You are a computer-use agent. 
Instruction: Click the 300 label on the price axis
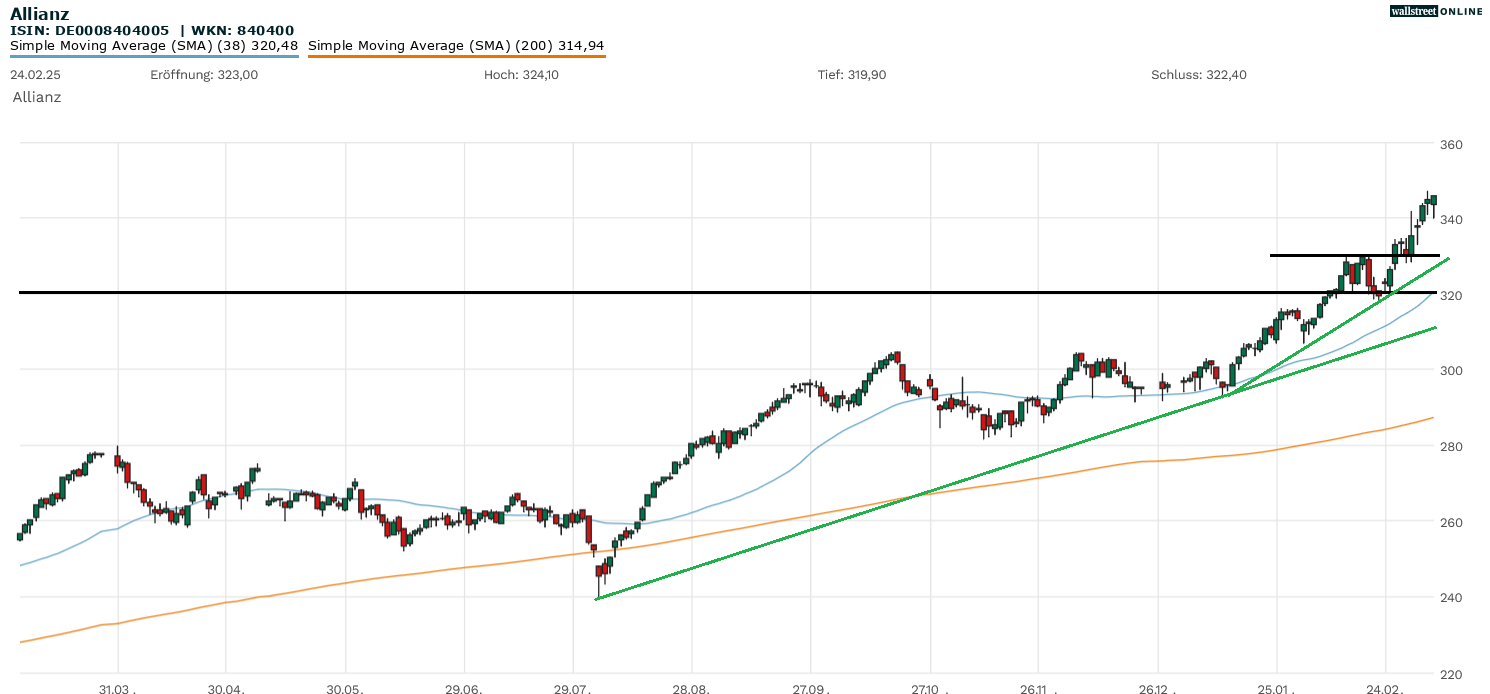tap(1451, 371)
